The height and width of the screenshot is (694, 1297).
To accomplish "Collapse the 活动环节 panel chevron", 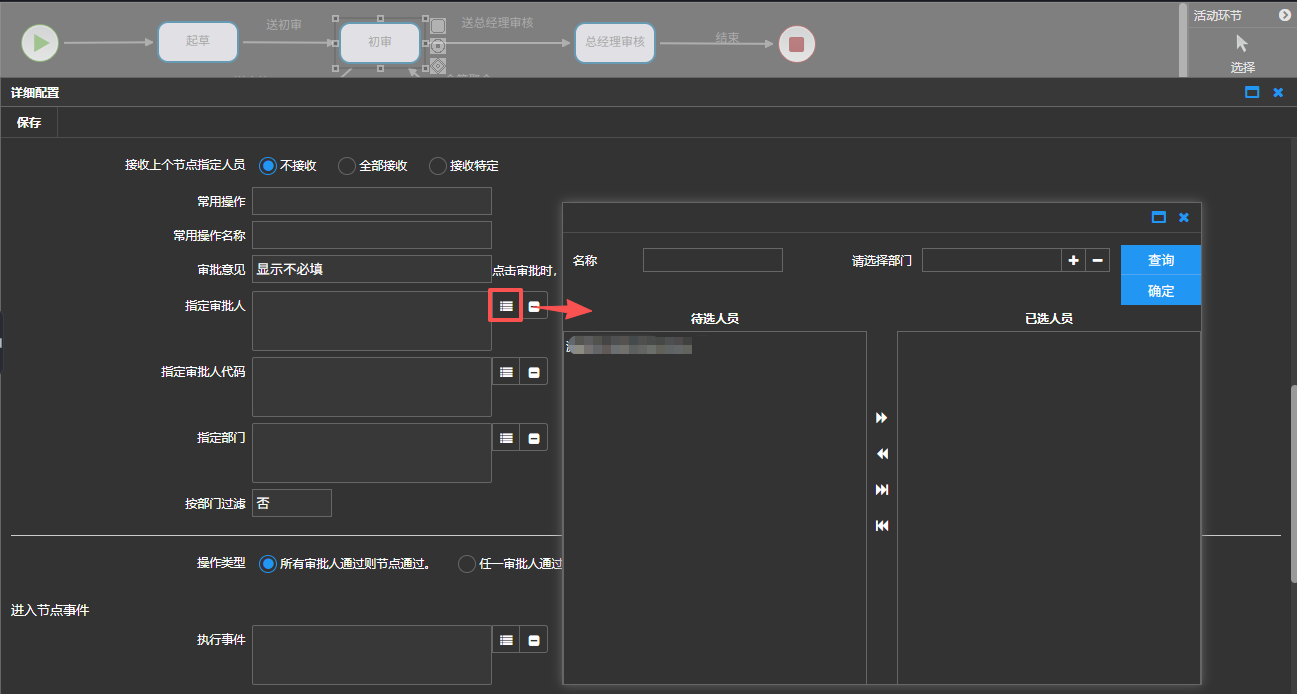I will point(1285,15).
